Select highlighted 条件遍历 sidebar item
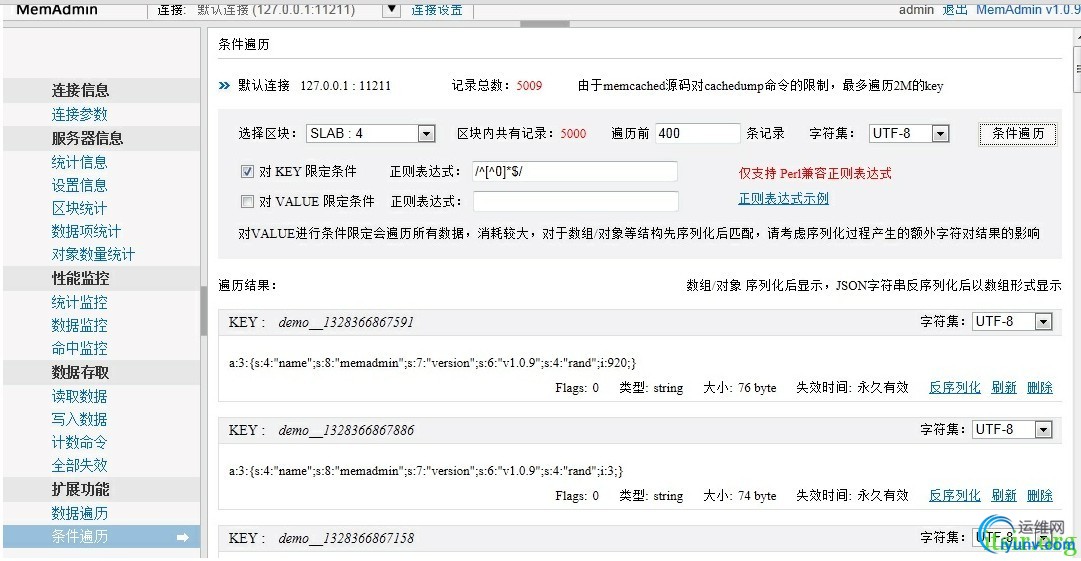 tap(101, 536)
